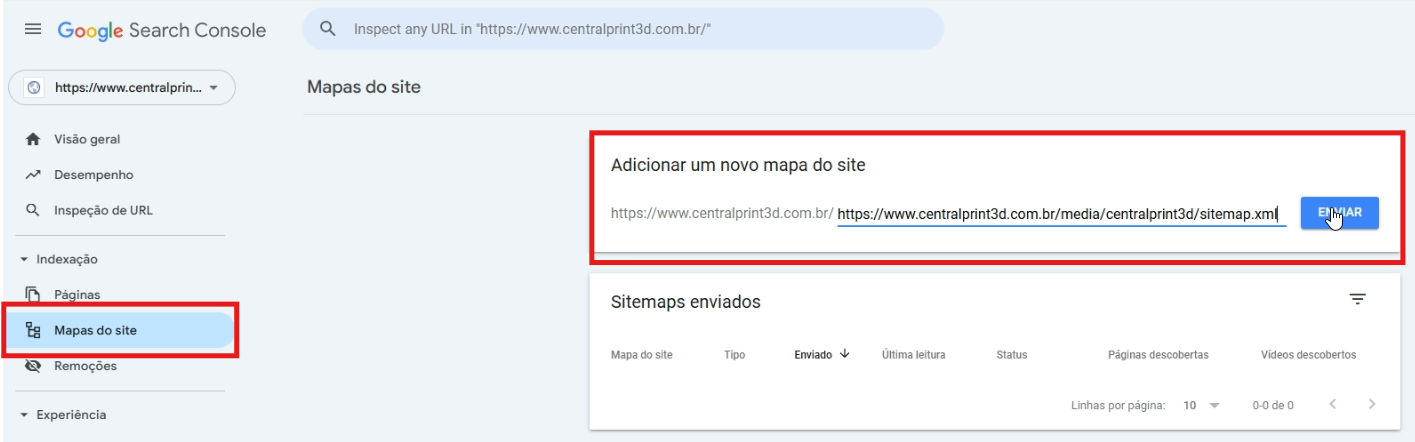
Task: Click the 0-0 de 0 pagination text
Action: coord(1273,405)
